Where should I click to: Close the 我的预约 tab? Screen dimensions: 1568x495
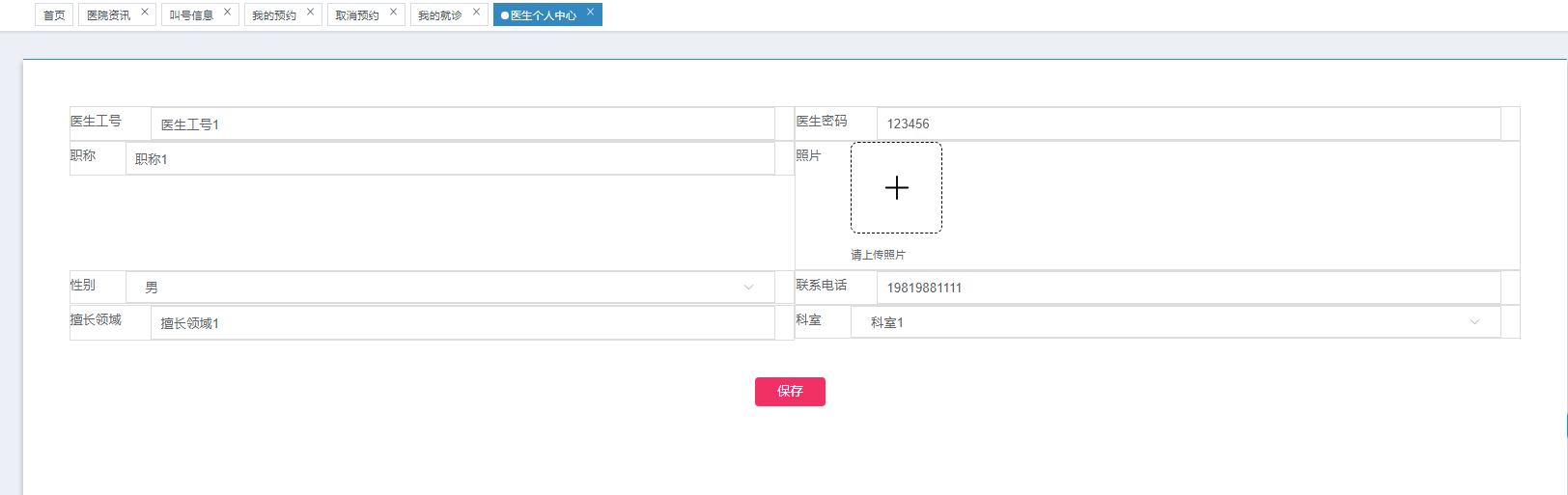point(311,12)
